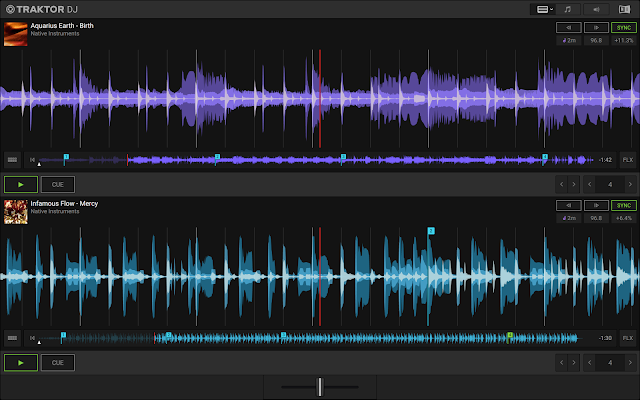
Task: Toggle SYNC on the Infamous Flow deck
Action: click(x=624, y=205)
